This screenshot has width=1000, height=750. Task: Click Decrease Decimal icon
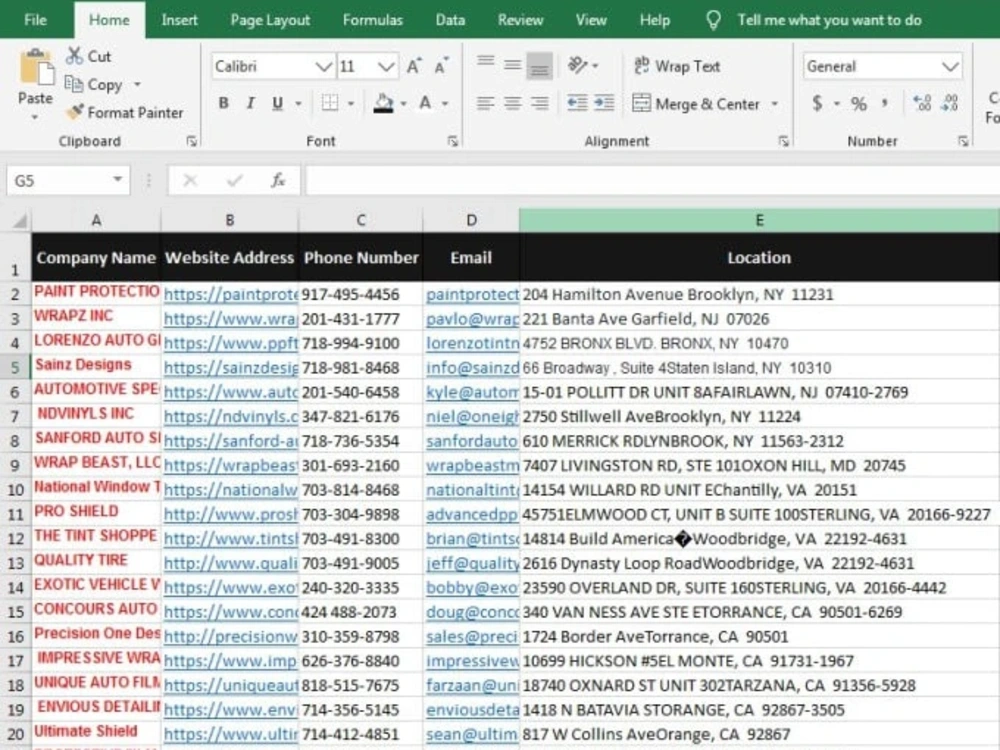(950, 103)
